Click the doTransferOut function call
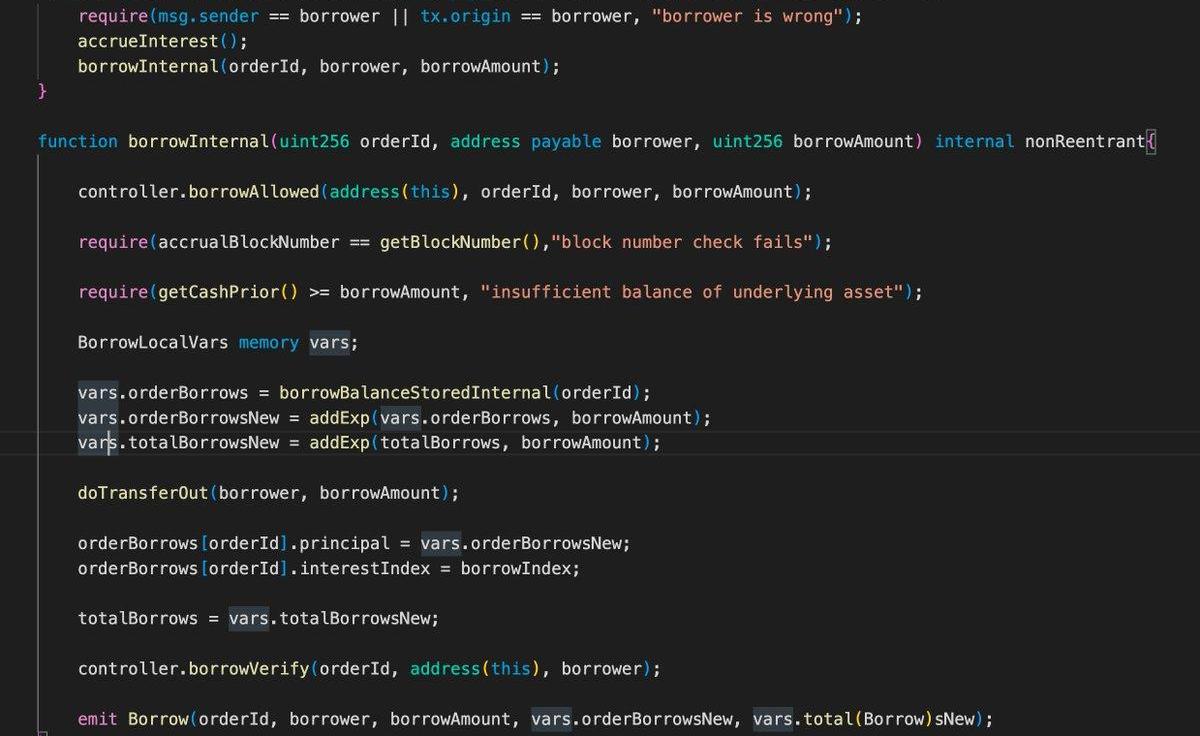Screen dimensions: 1200x736 click(147, 493)
